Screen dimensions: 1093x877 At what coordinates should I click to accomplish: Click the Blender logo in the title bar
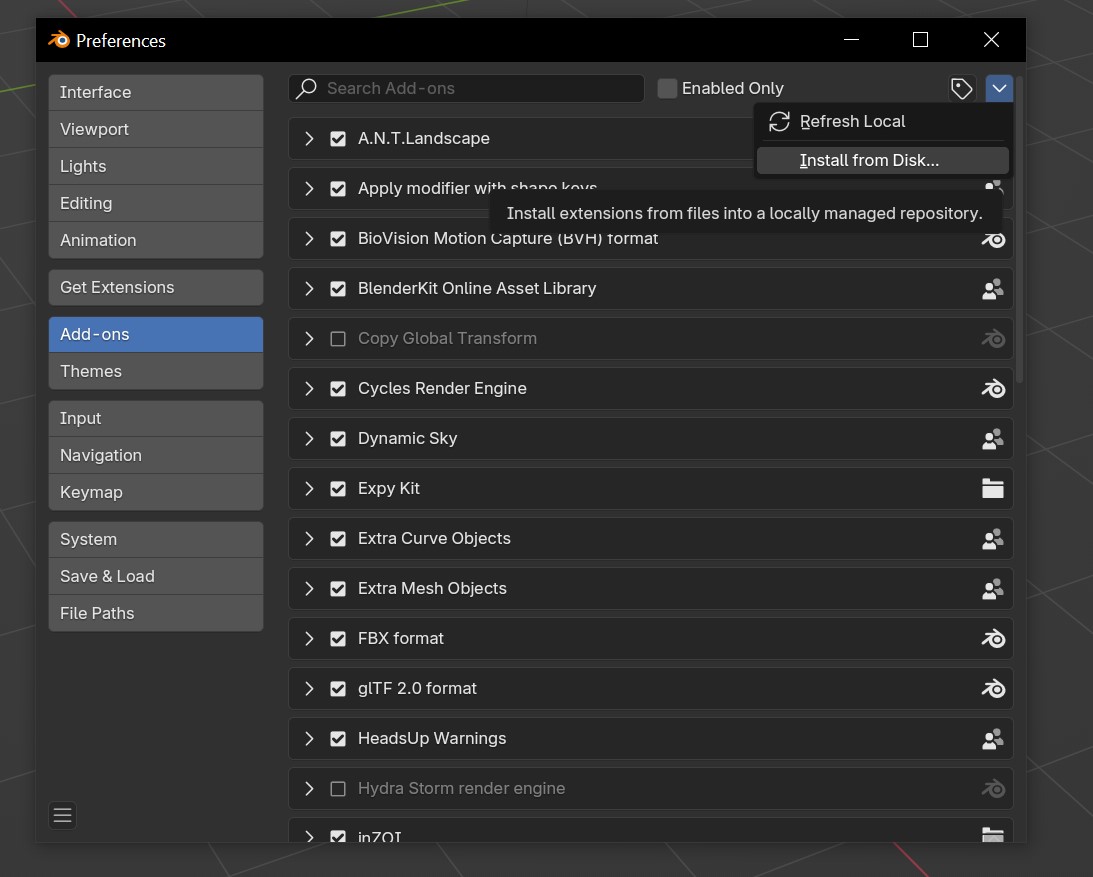59,40
